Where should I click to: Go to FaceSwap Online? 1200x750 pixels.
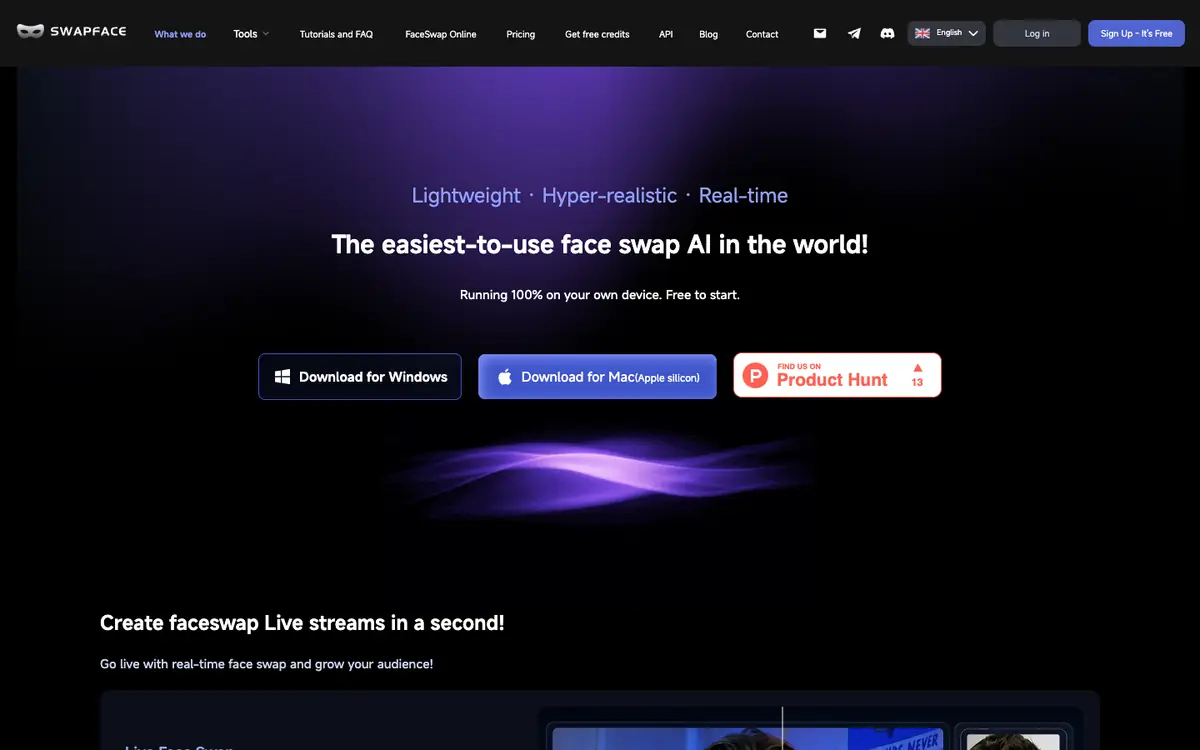441,34
